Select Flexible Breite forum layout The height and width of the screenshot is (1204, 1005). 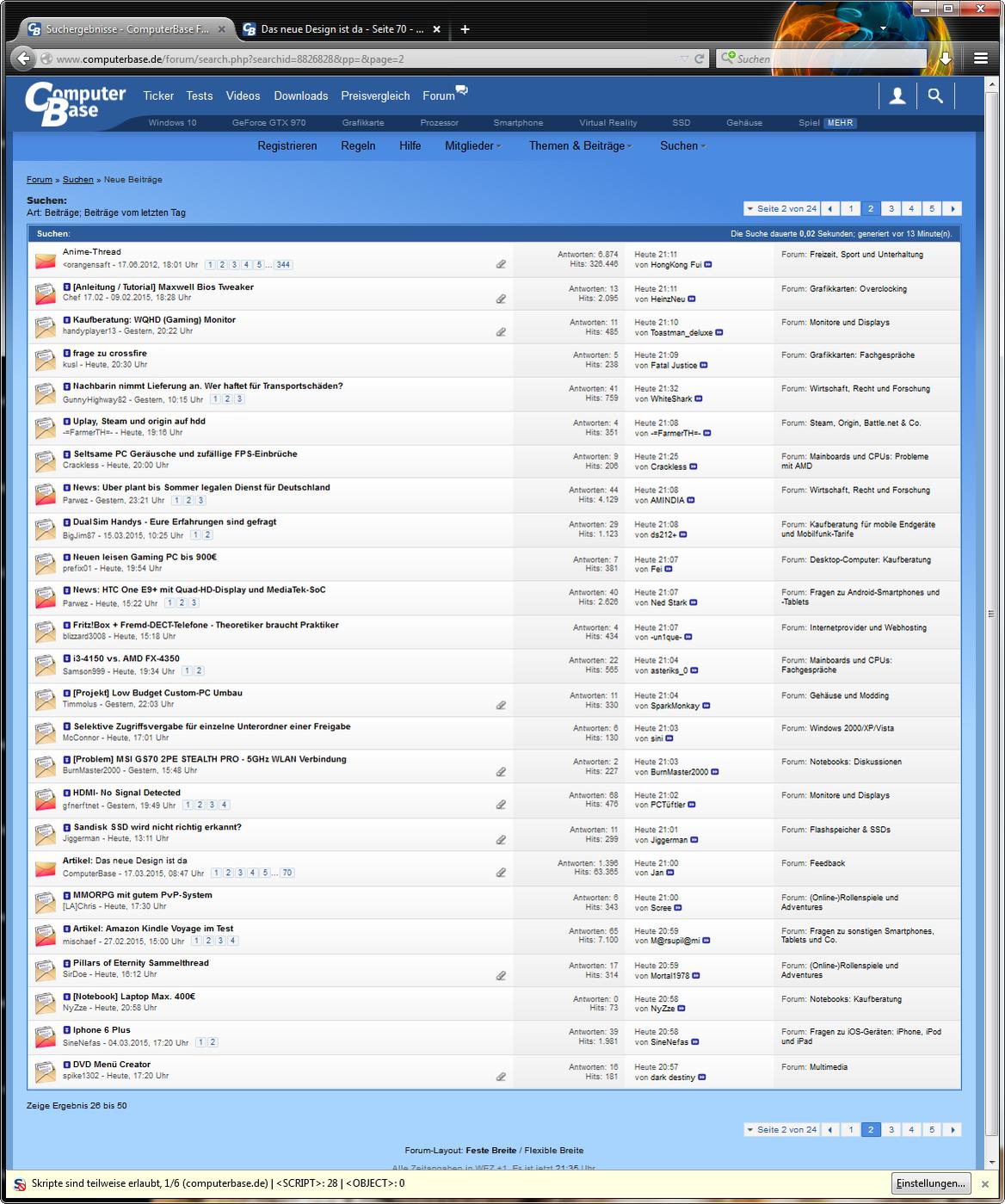554,1151
